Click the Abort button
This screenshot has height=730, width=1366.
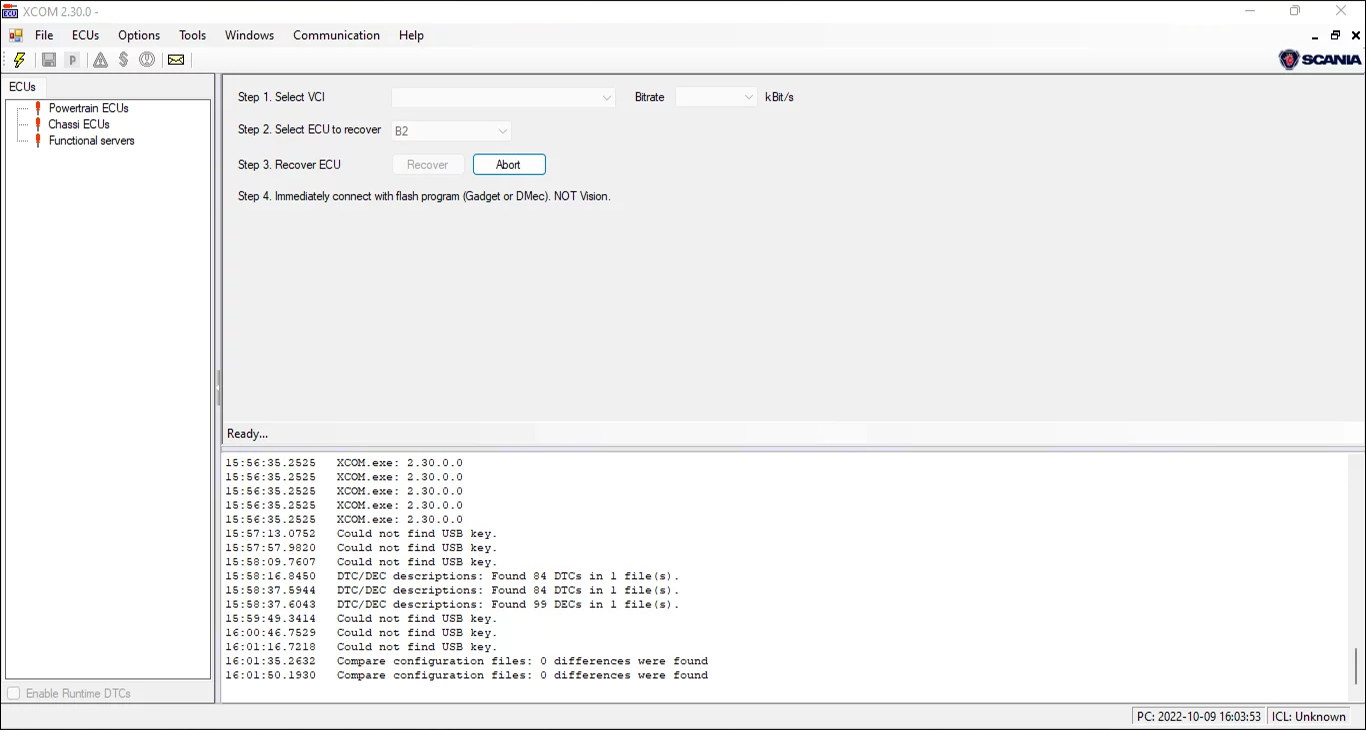(x=509, y=165)
